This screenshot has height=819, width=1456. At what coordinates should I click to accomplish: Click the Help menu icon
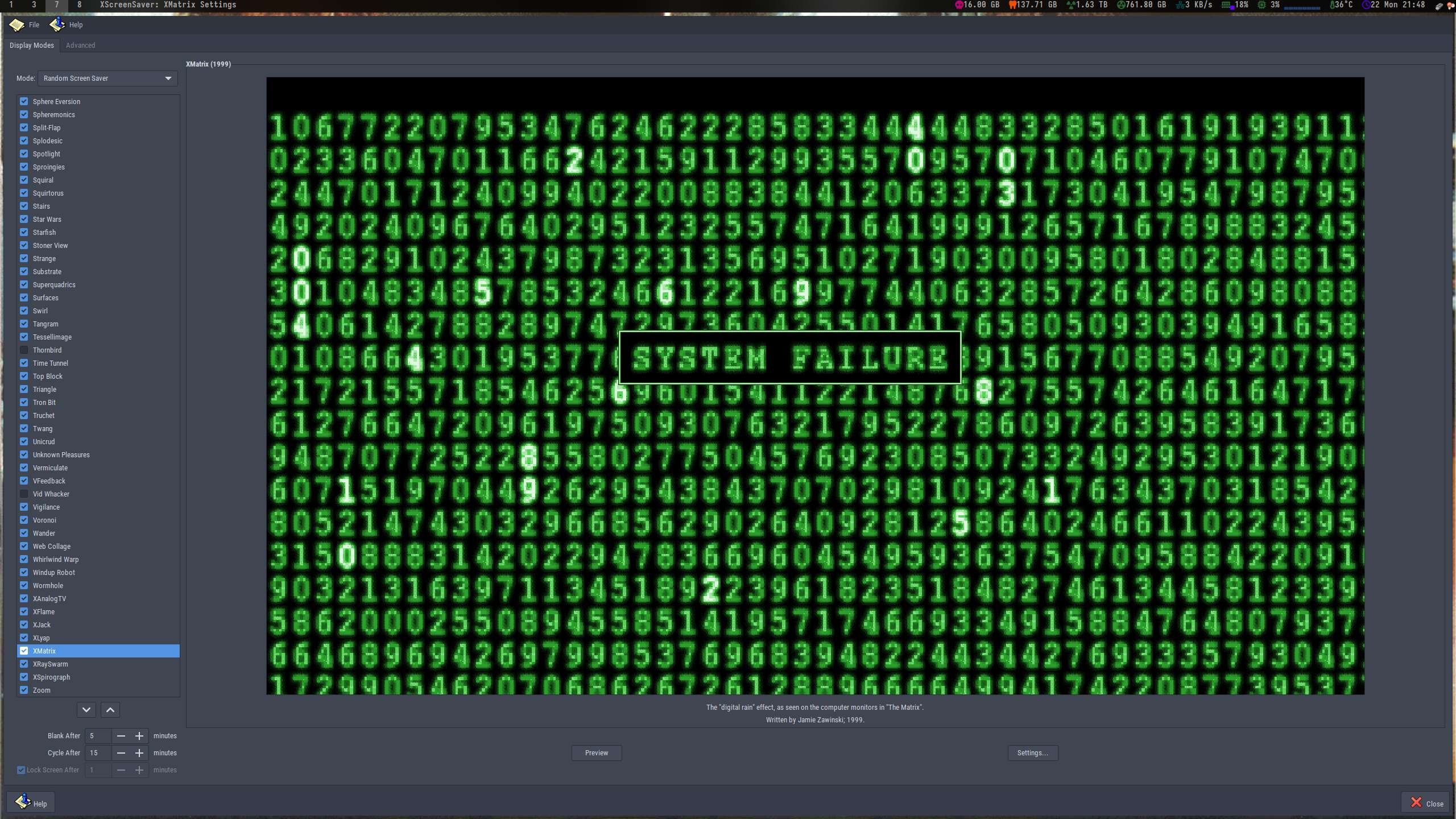[57, 24]
